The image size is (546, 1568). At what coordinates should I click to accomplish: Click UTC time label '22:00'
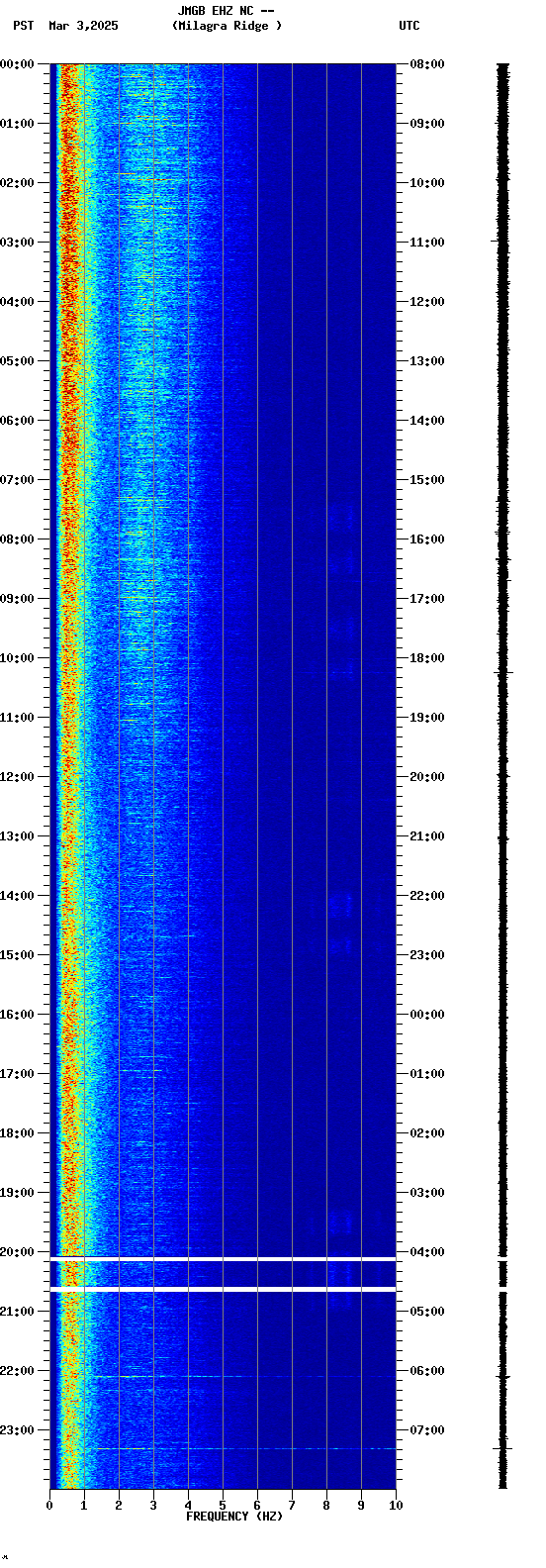[427, 895]
